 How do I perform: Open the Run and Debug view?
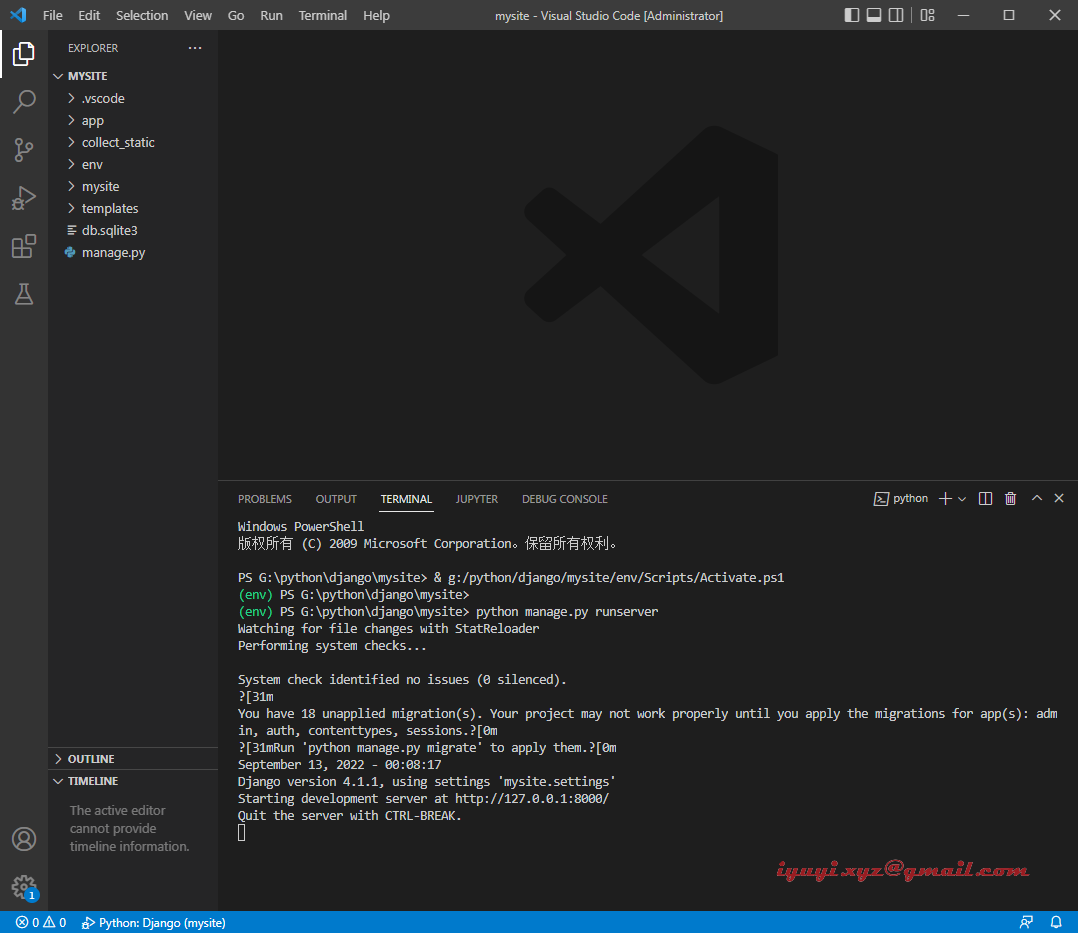tap(24, 197)
